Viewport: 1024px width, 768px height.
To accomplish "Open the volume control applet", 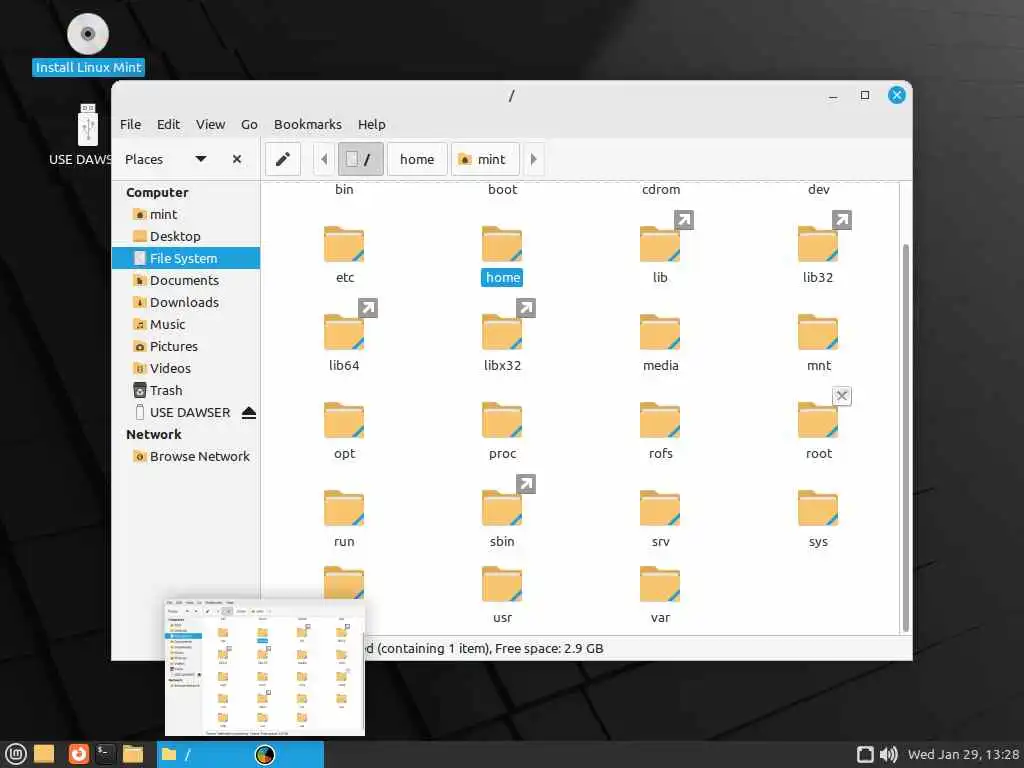I will (888, 754).
